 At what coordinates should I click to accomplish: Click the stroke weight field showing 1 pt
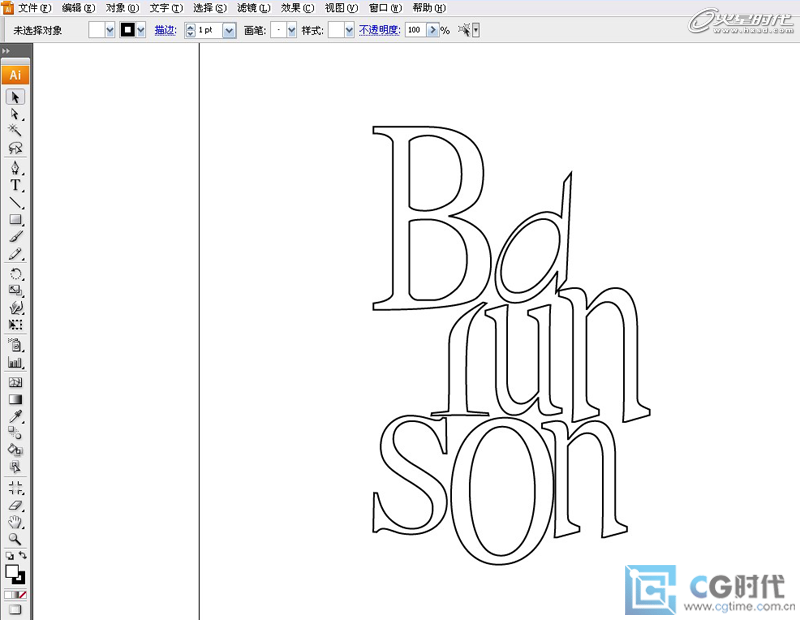pos(209,31)
